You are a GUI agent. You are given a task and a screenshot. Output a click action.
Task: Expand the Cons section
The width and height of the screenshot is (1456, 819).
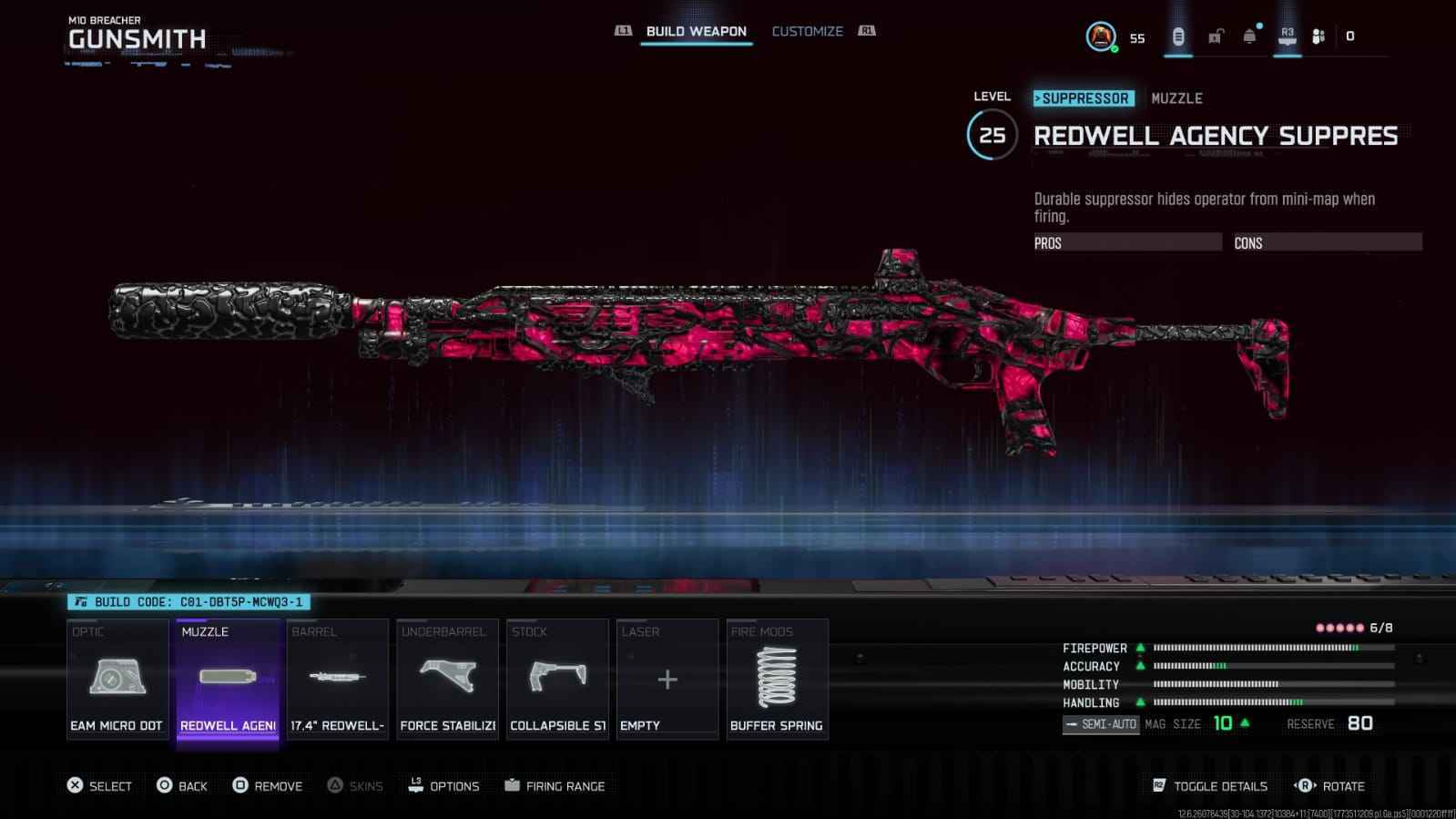[x=1327, y=242]
